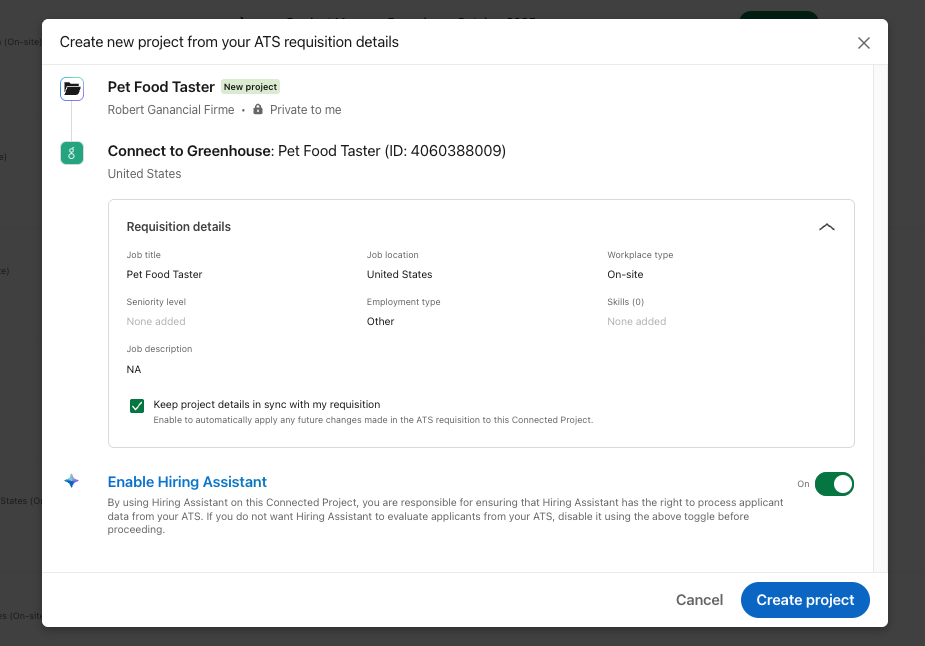
Task: Click the Create project button
Action: pos(805,600)
